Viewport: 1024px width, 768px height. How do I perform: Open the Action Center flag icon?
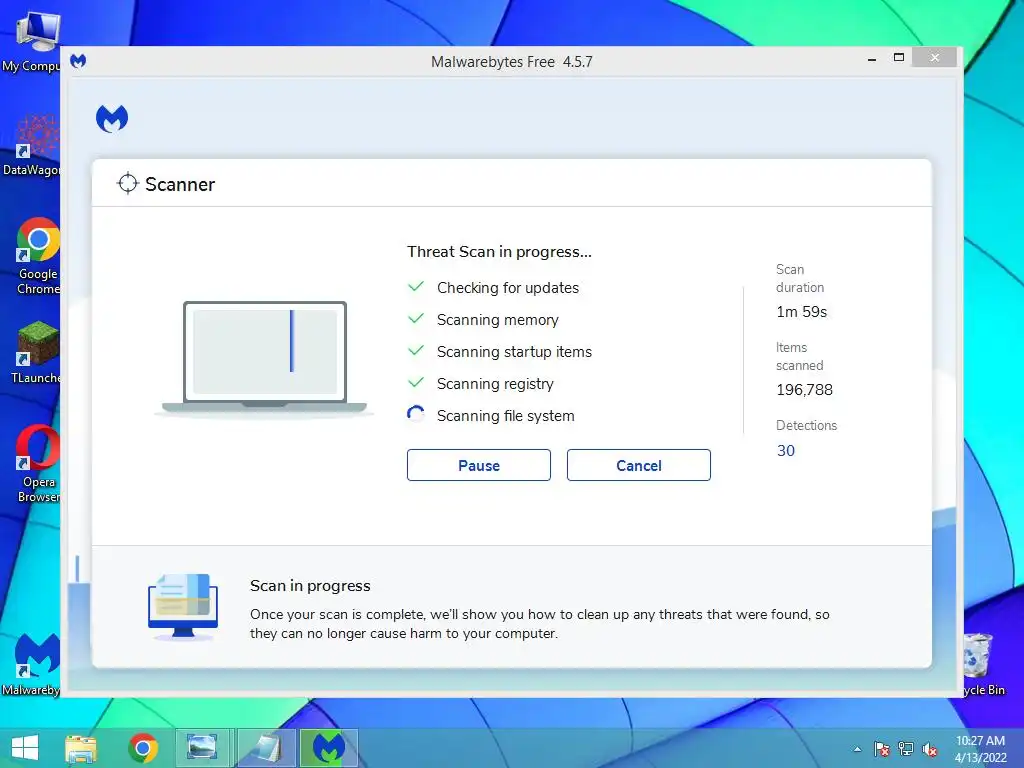[881, 749]
